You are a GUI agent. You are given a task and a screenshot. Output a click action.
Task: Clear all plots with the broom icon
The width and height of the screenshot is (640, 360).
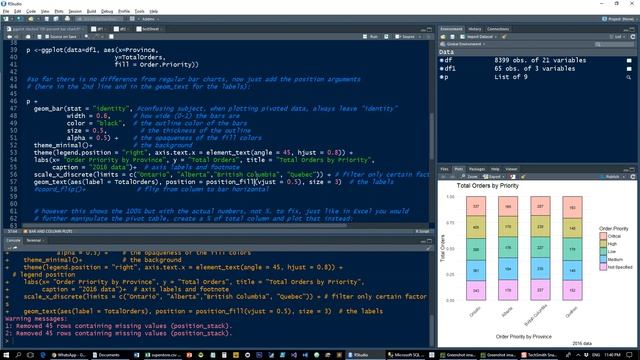point(523,177)
